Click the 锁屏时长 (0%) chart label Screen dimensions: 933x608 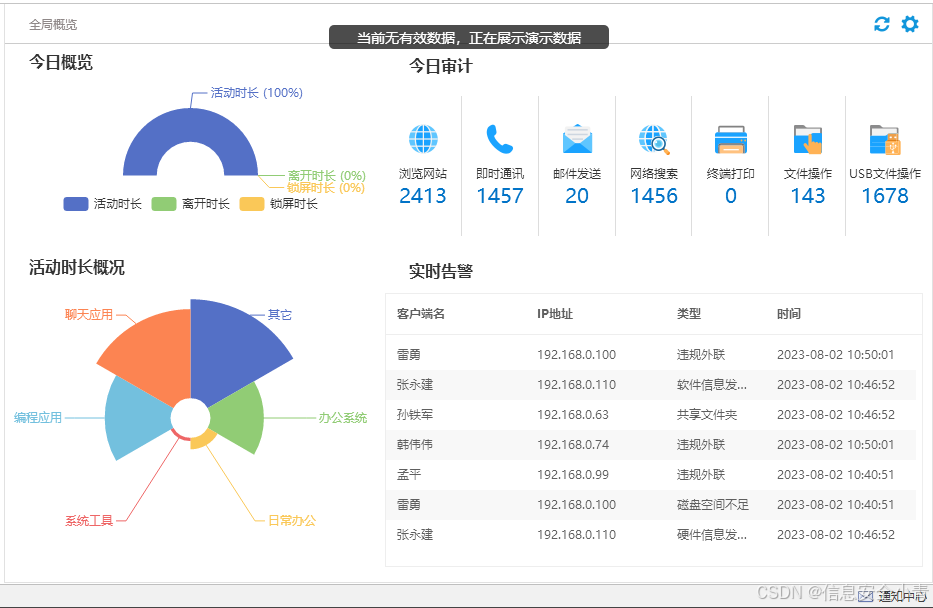(326, 187)
